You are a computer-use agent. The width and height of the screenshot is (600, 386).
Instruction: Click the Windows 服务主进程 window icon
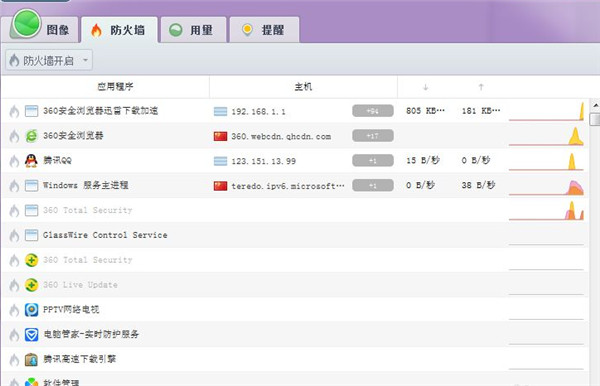[x=31, y=186]
